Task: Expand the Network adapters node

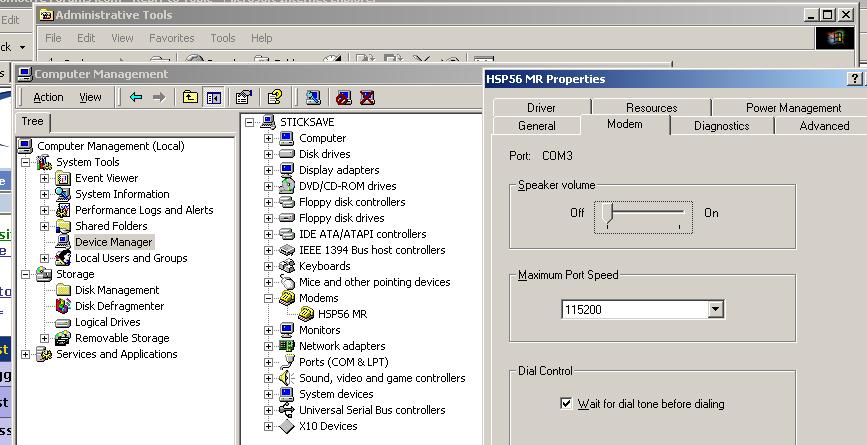Action: pos(268,346)
